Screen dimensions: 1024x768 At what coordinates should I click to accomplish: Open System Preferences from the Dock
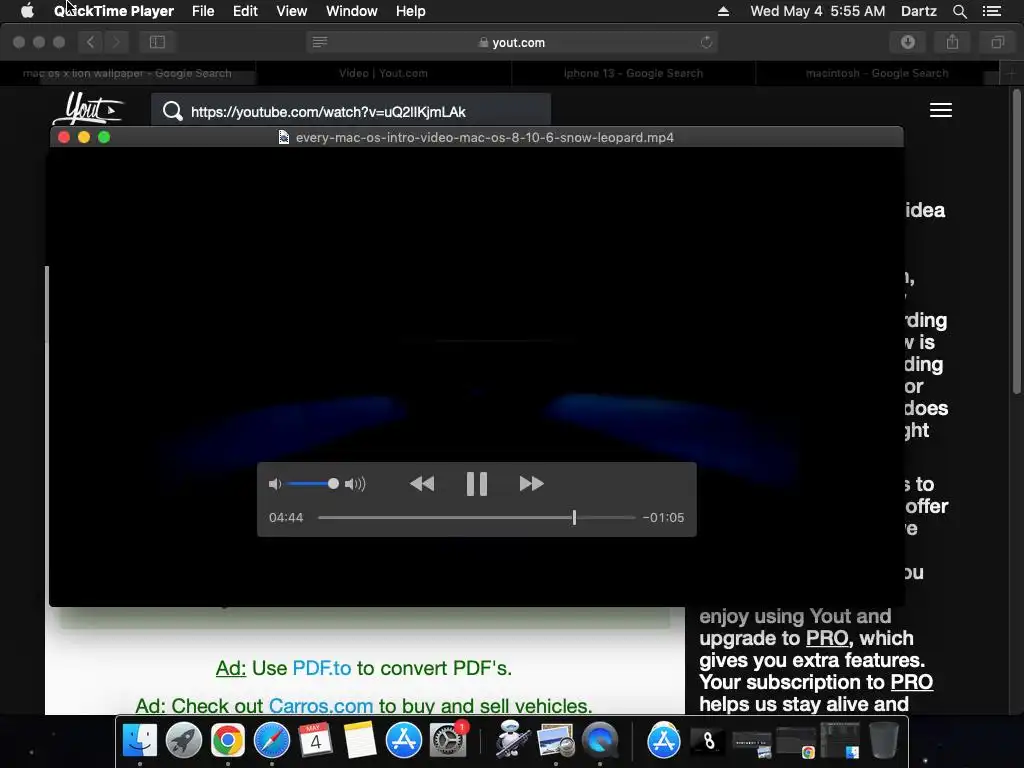pyautogui.click(x=448, y=741)
